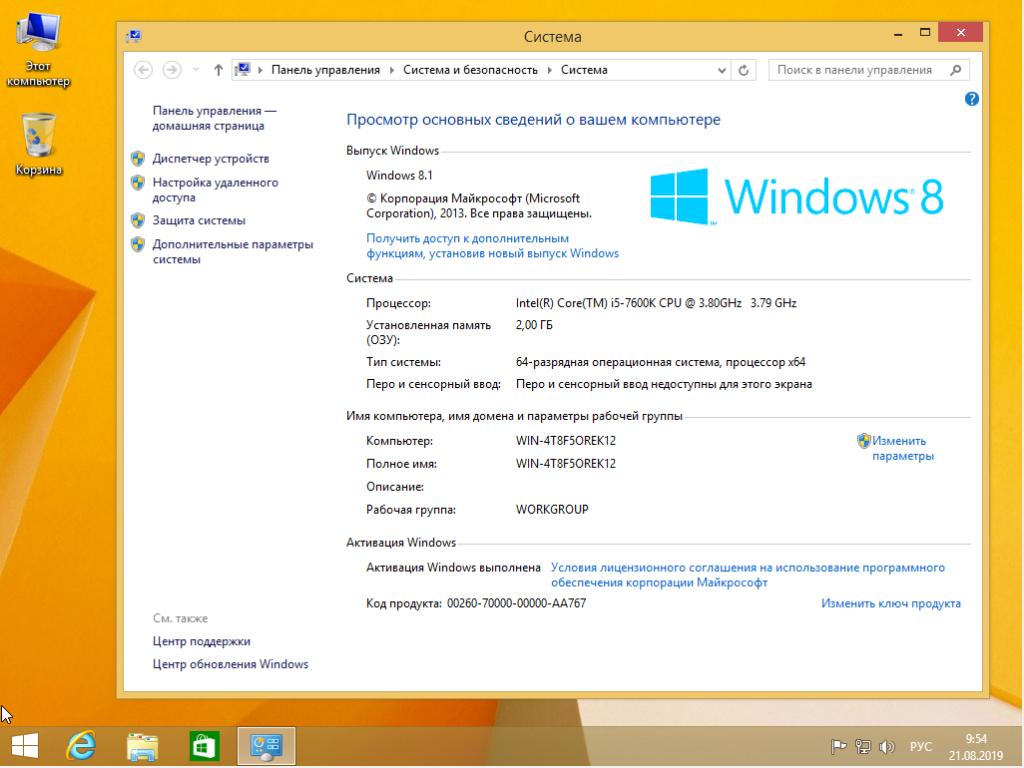
Task: Open Настройка удаленного доступа link
Action: [216, 190]
